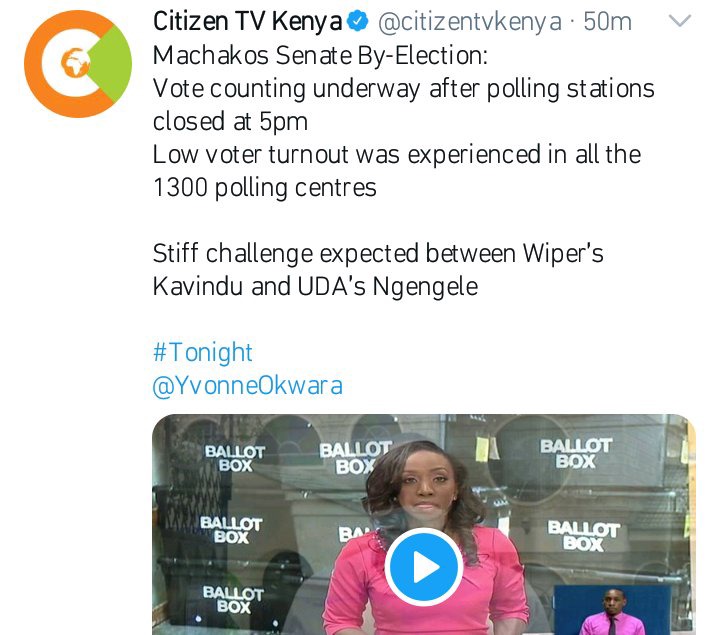Image resolution: width=720 pixels, height=635 pixels.
Task: Click top-right BALLOT BOX label in video
Action: (x=575, y=453)
